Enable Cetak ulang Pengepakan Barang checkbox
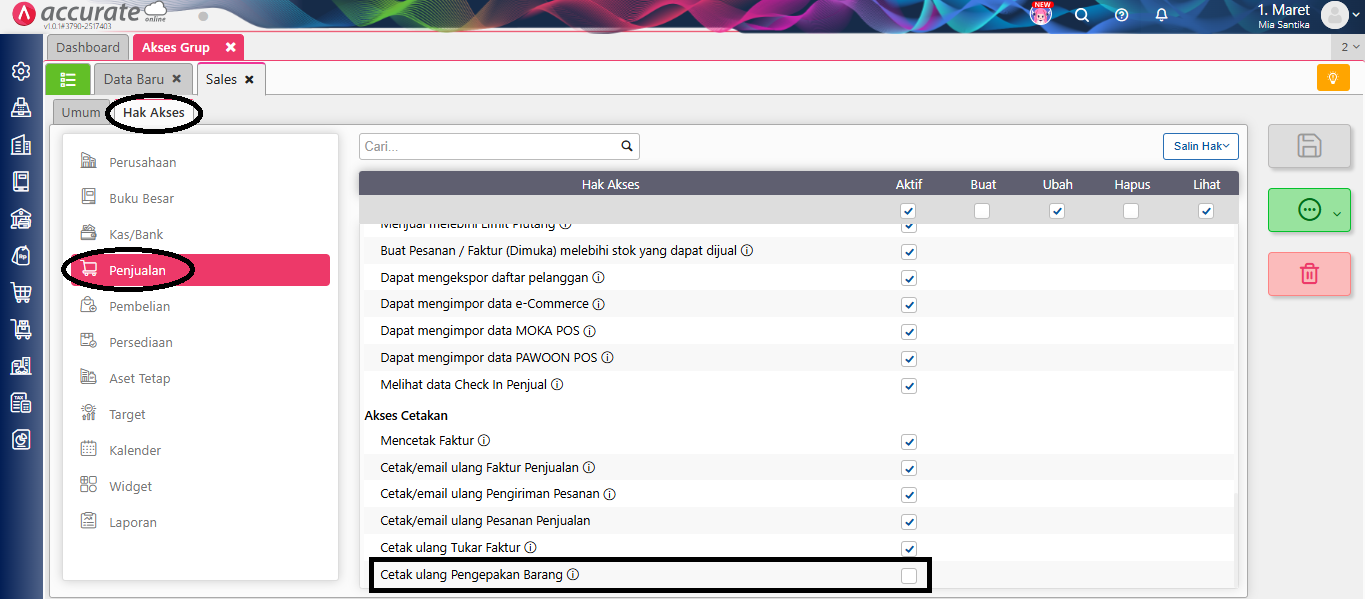 [908, 575]
